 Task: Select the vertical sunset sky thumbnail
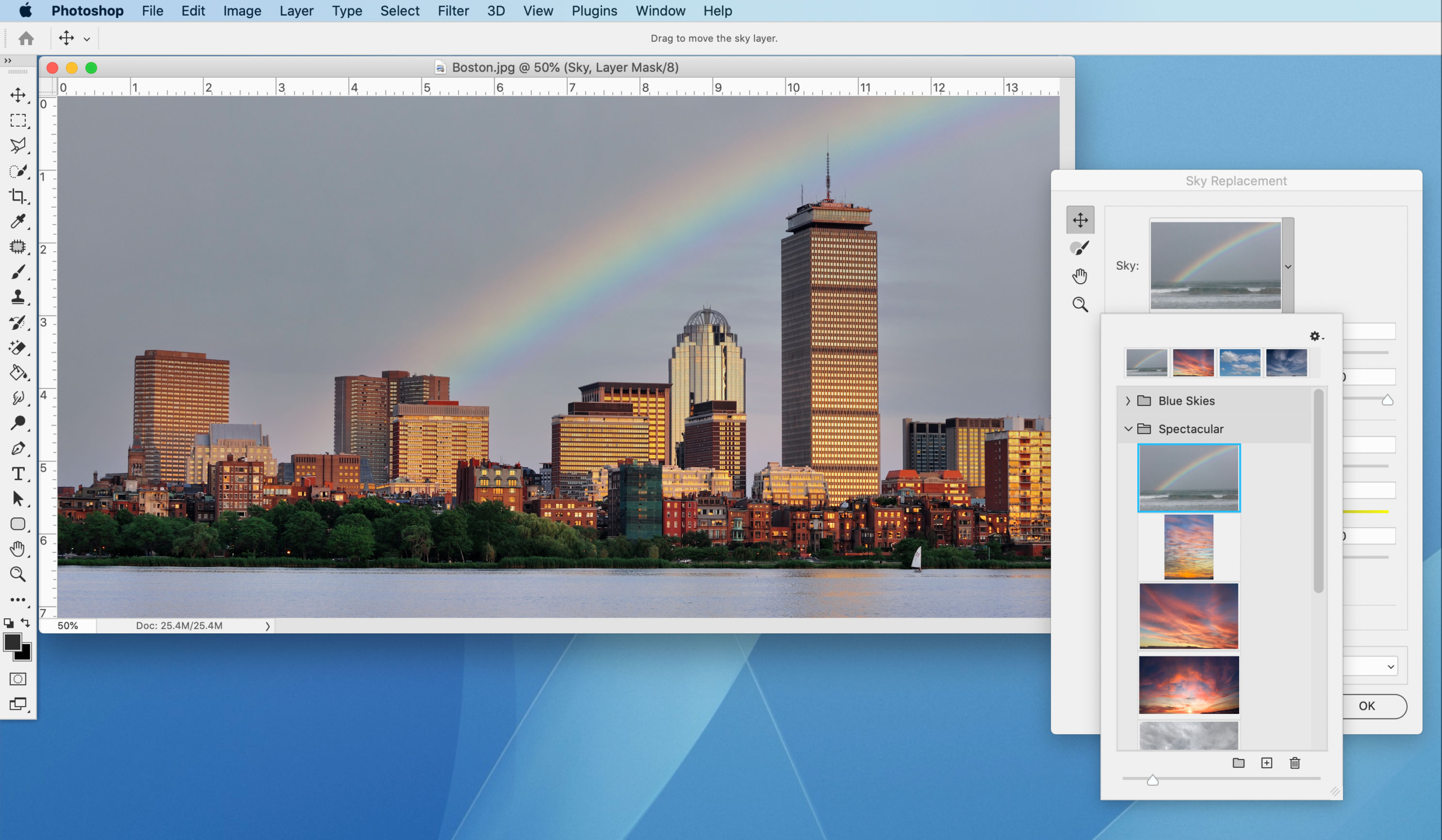[x=1189, y=547]
